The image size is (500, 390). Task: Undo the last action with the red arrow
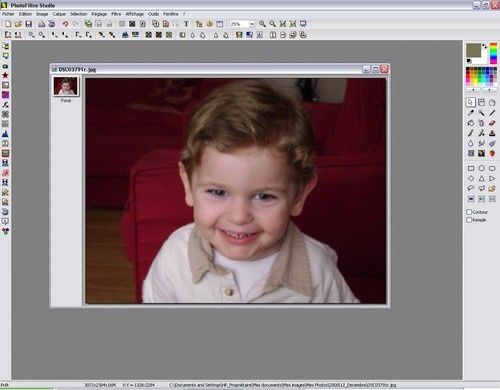tap(65, 24)
